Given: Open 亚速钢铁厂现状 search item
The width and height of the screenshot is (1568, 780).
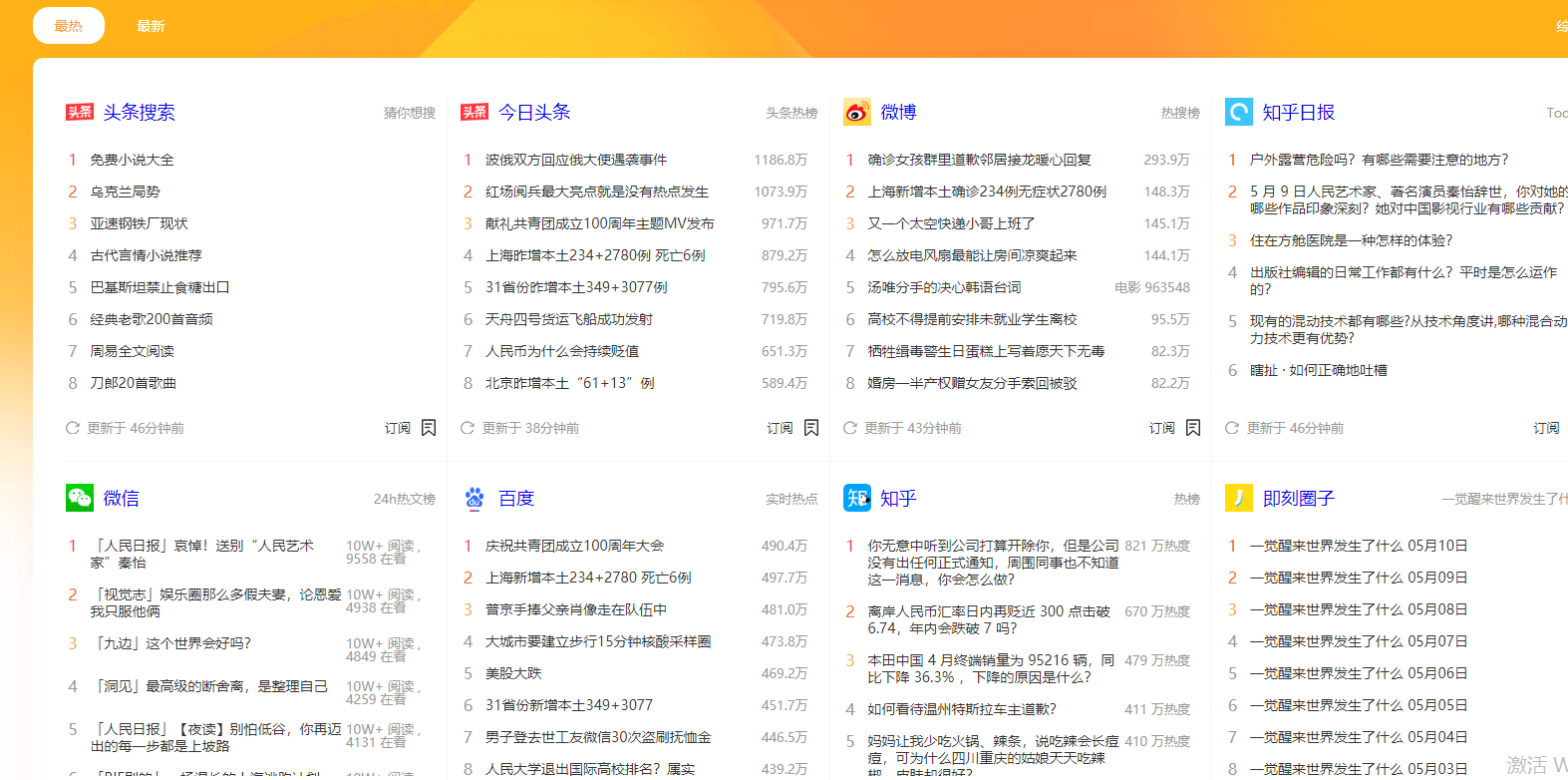Looking at the screenshot, I should coord(139,223).
